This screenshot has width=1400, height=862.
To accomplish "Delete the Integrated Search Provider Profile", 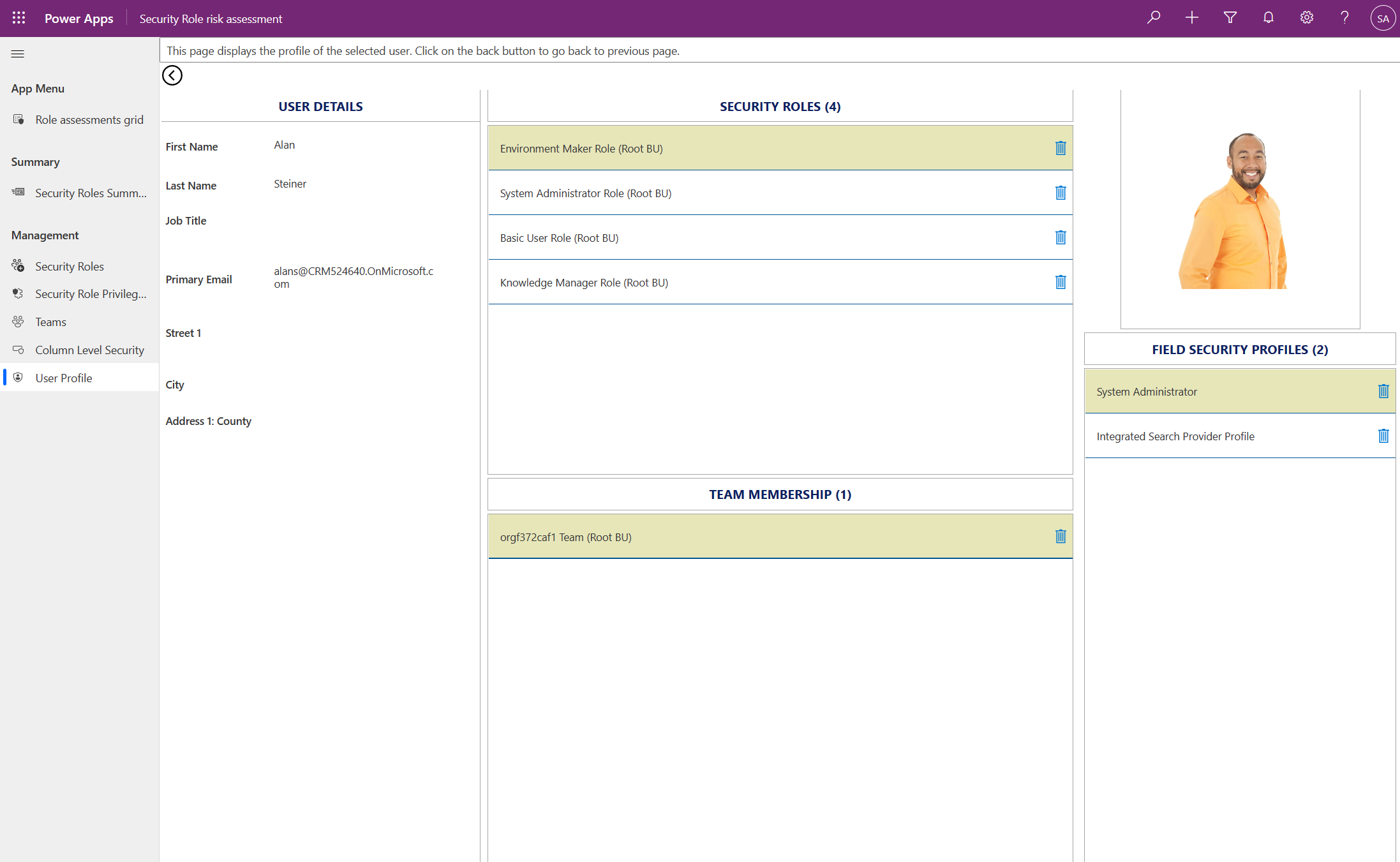I will coord(1383,436).
